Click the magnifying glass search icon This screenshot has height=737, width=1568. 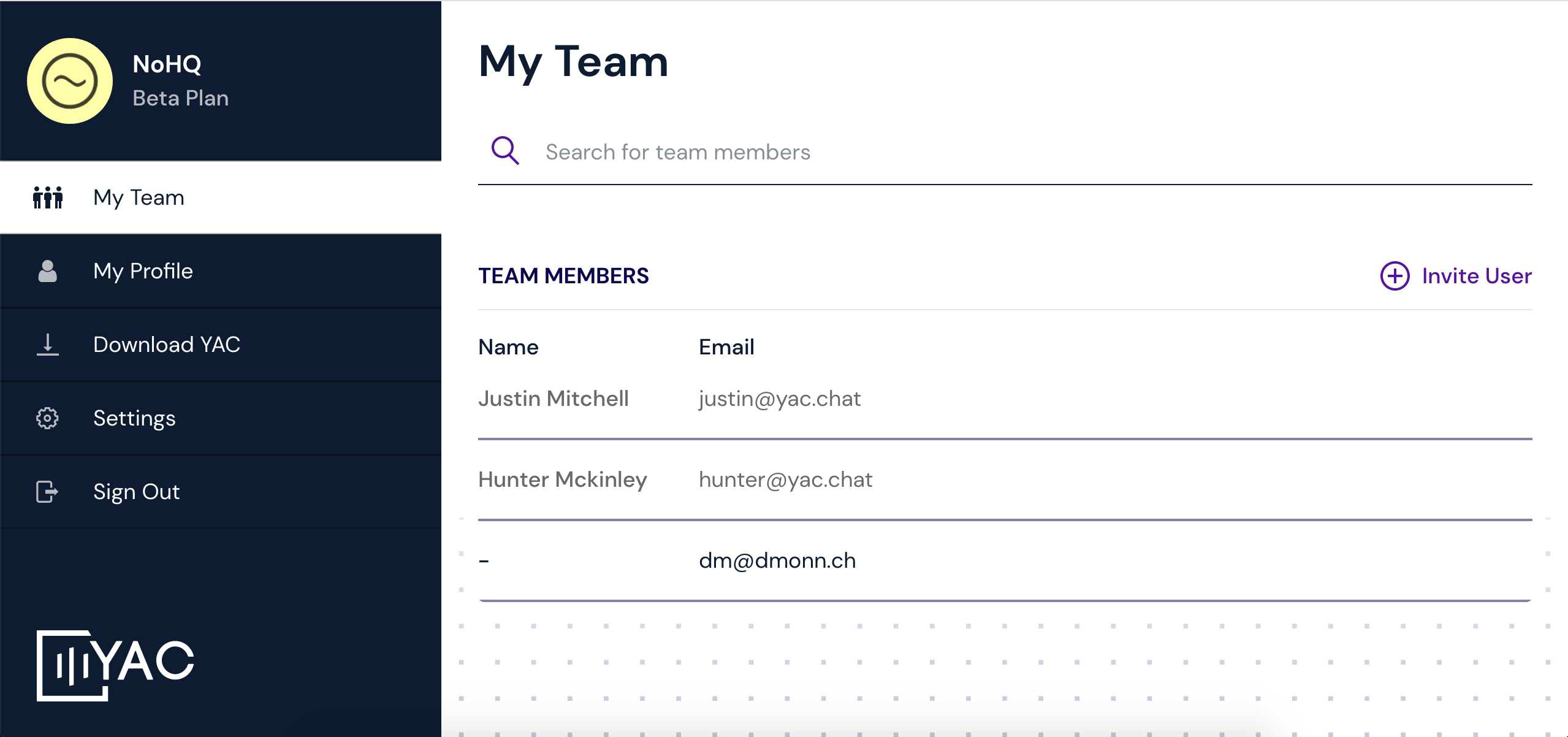click(x=505, y=151)
